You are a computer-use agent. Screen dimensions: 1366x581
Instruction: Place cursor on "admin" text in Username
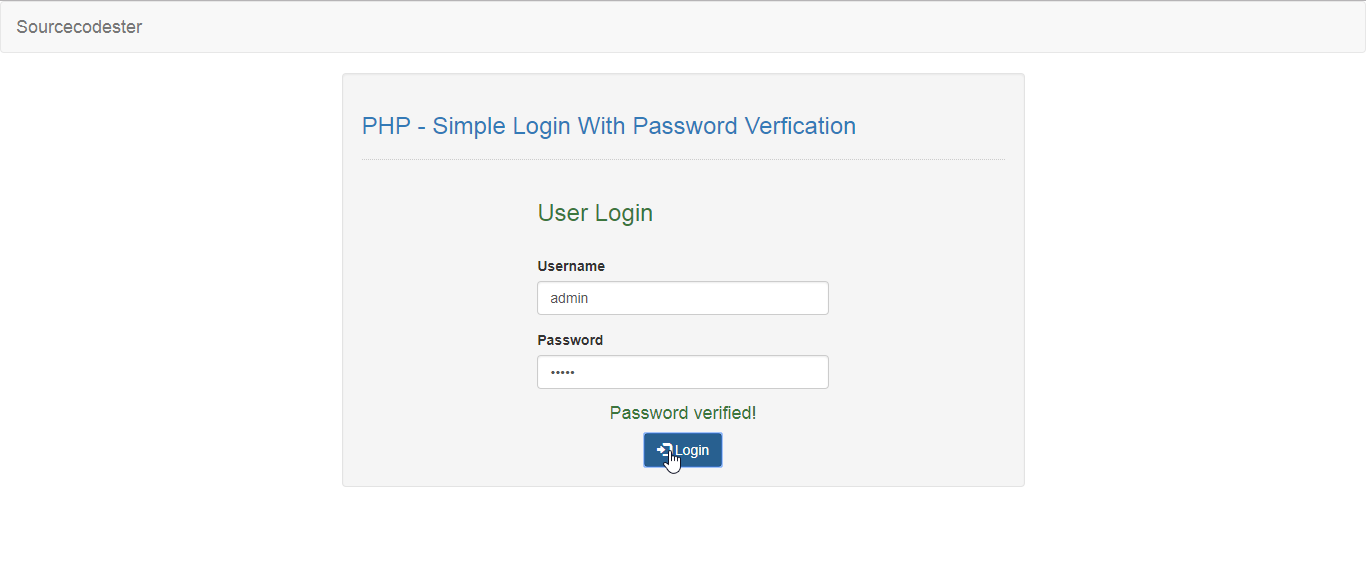click(569, 298)
